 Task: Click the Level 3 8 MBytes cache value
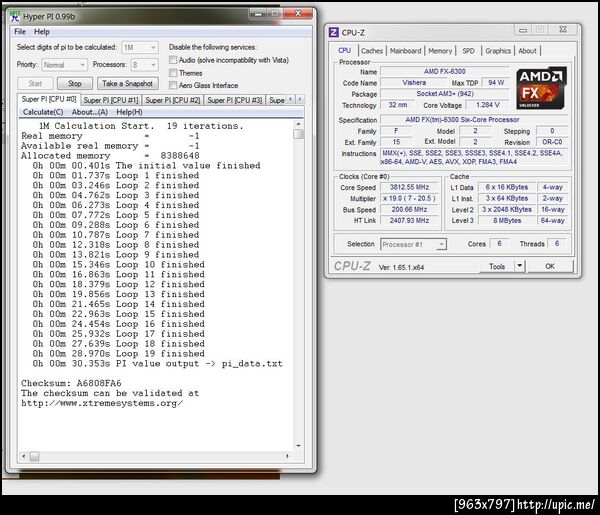pyautogui.click(x=507, y=220)
